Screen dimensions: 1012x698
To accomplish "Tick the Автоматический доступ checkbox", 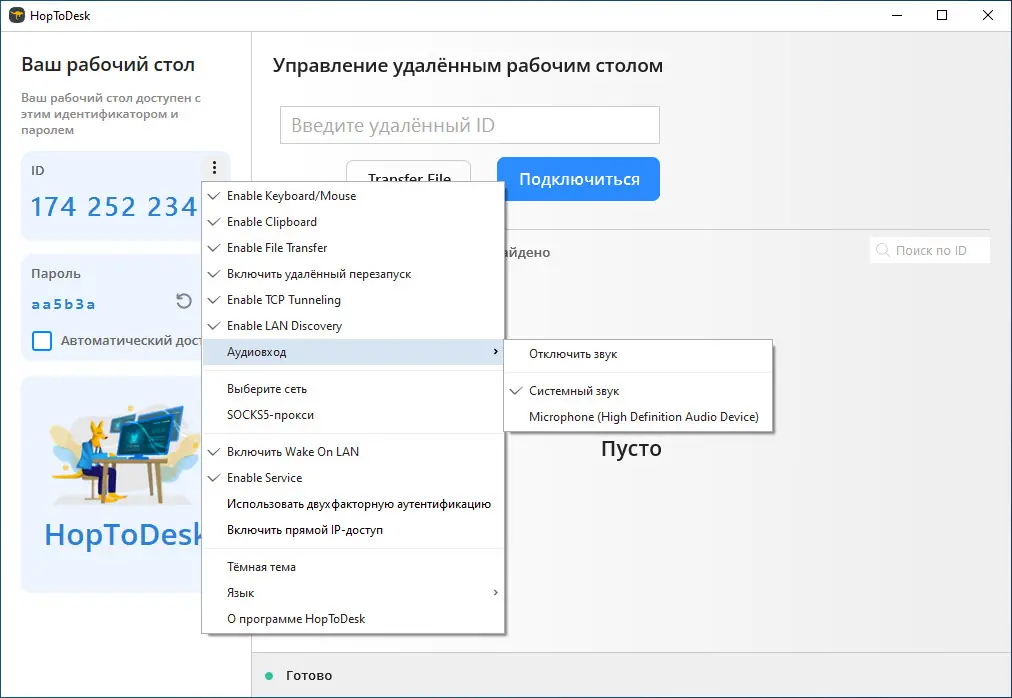I will pos(42,341).
